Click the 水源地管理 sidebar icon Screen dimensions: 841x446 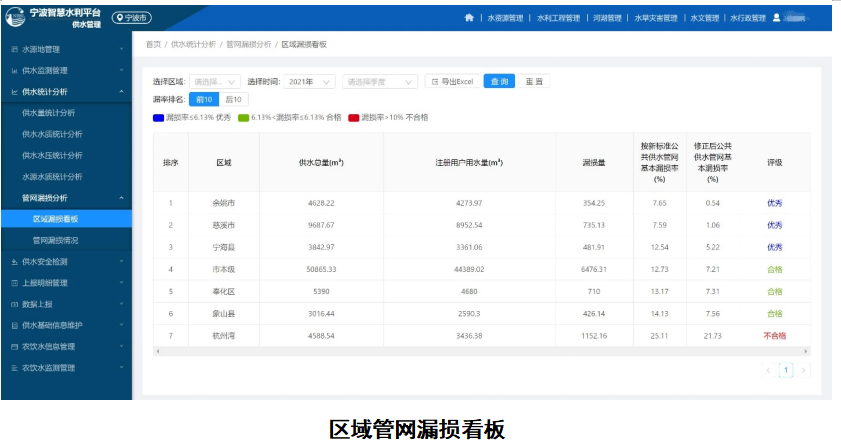point(13,49)
